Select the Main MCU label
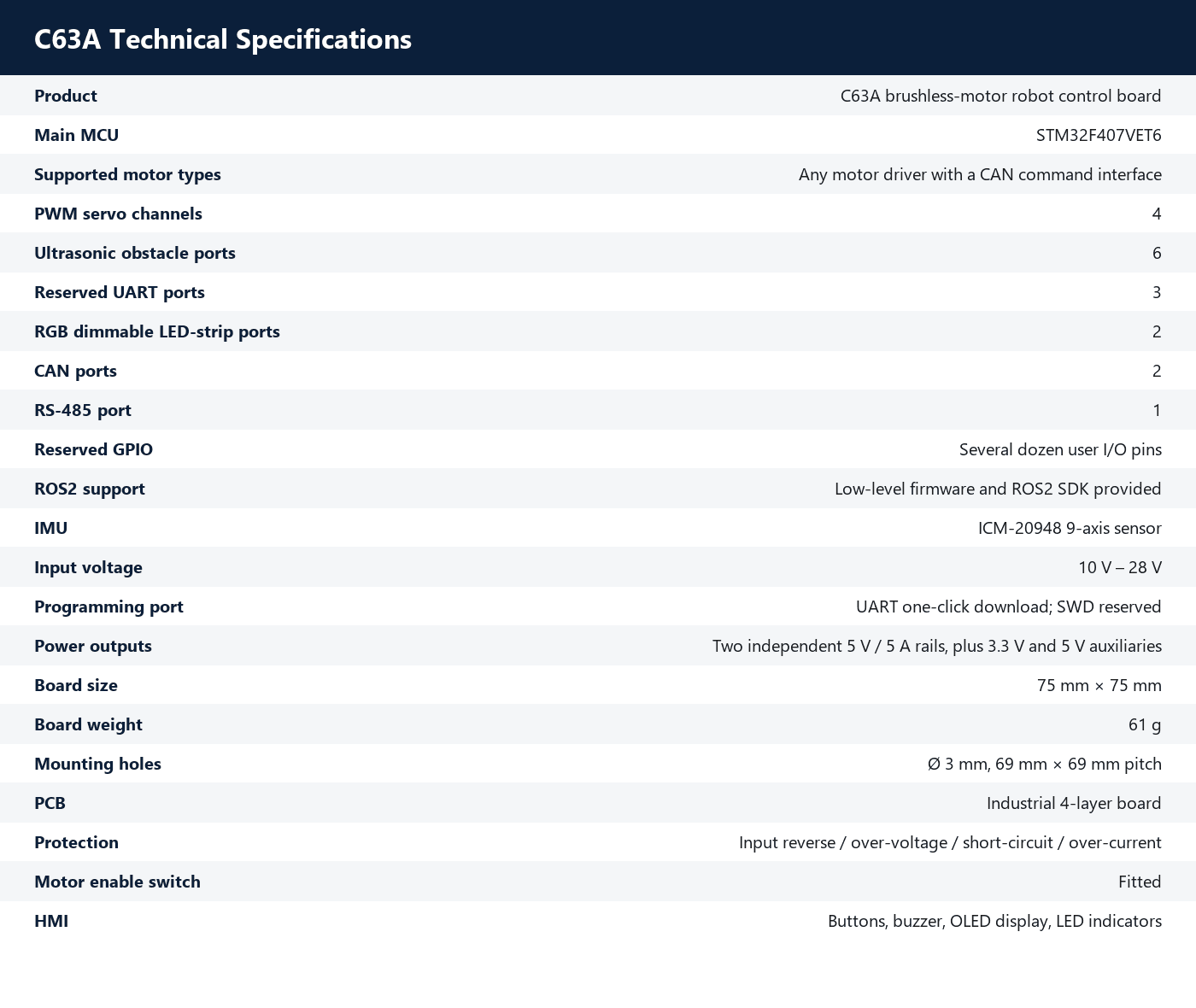 76,135
